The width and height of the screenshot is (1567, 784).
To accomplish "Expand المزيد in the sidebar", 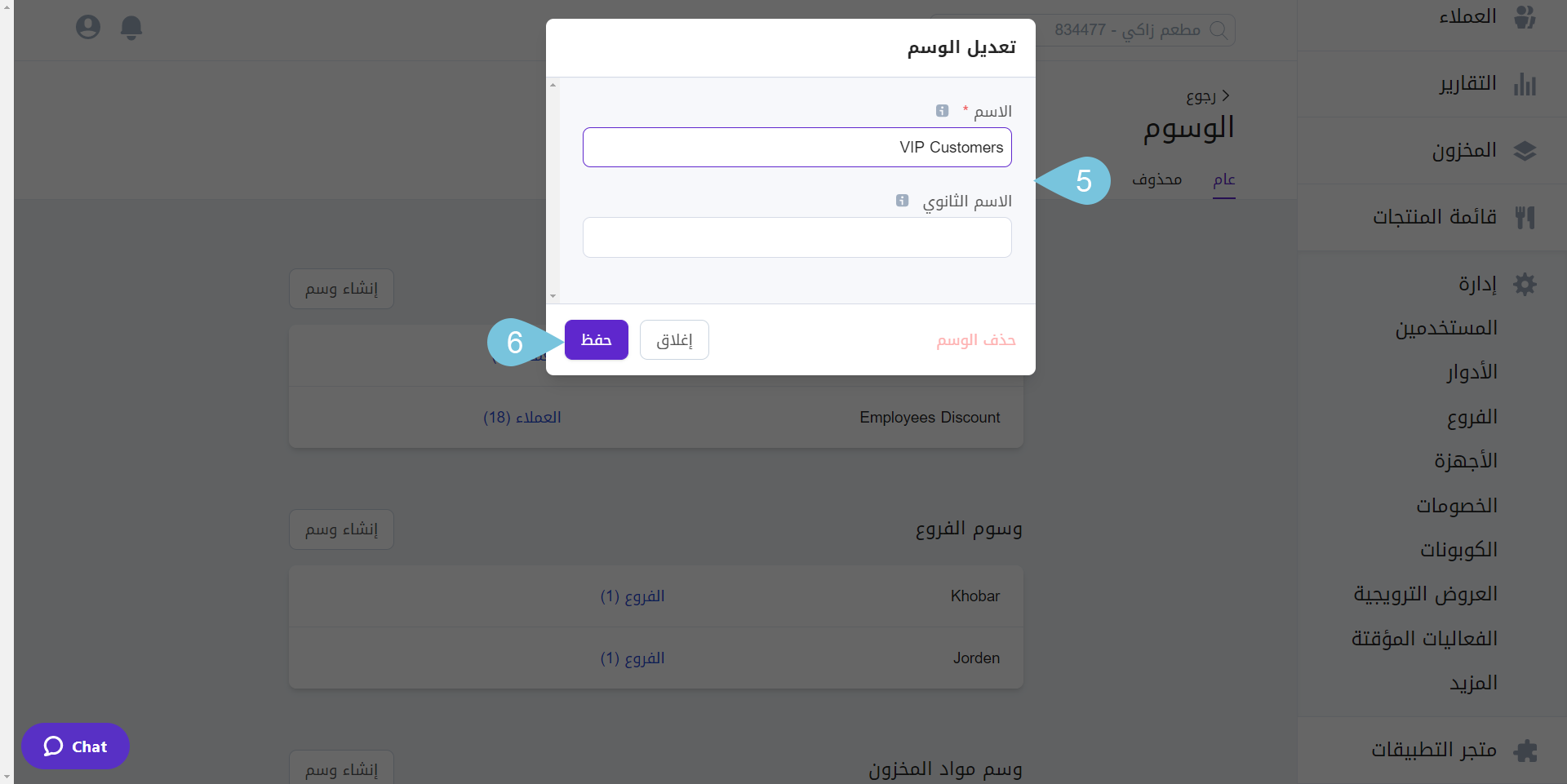I will (1473, 683).
